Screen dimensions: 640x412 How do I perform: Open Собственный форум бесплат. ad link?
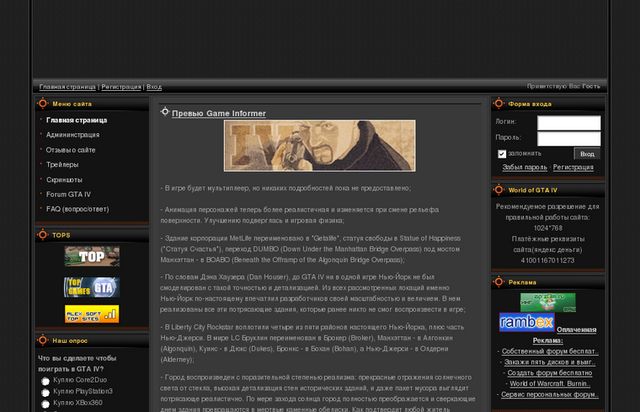coord(549,351)
